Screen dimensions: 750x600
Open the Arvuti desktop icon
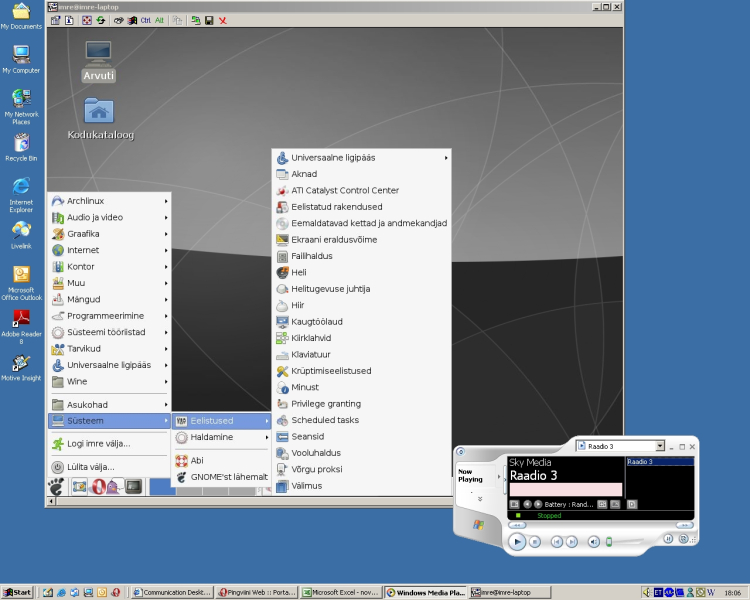tap(99, 61)
